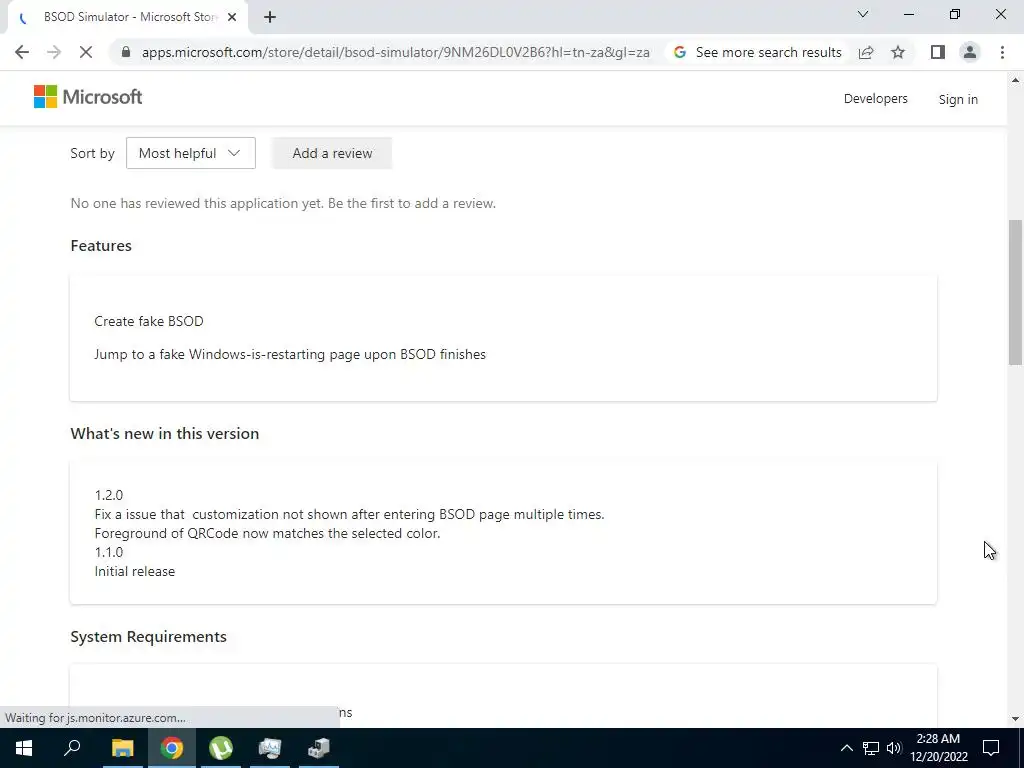Open Chrome profile menu
1024x768 pixels.
click(x=970, y=52)
